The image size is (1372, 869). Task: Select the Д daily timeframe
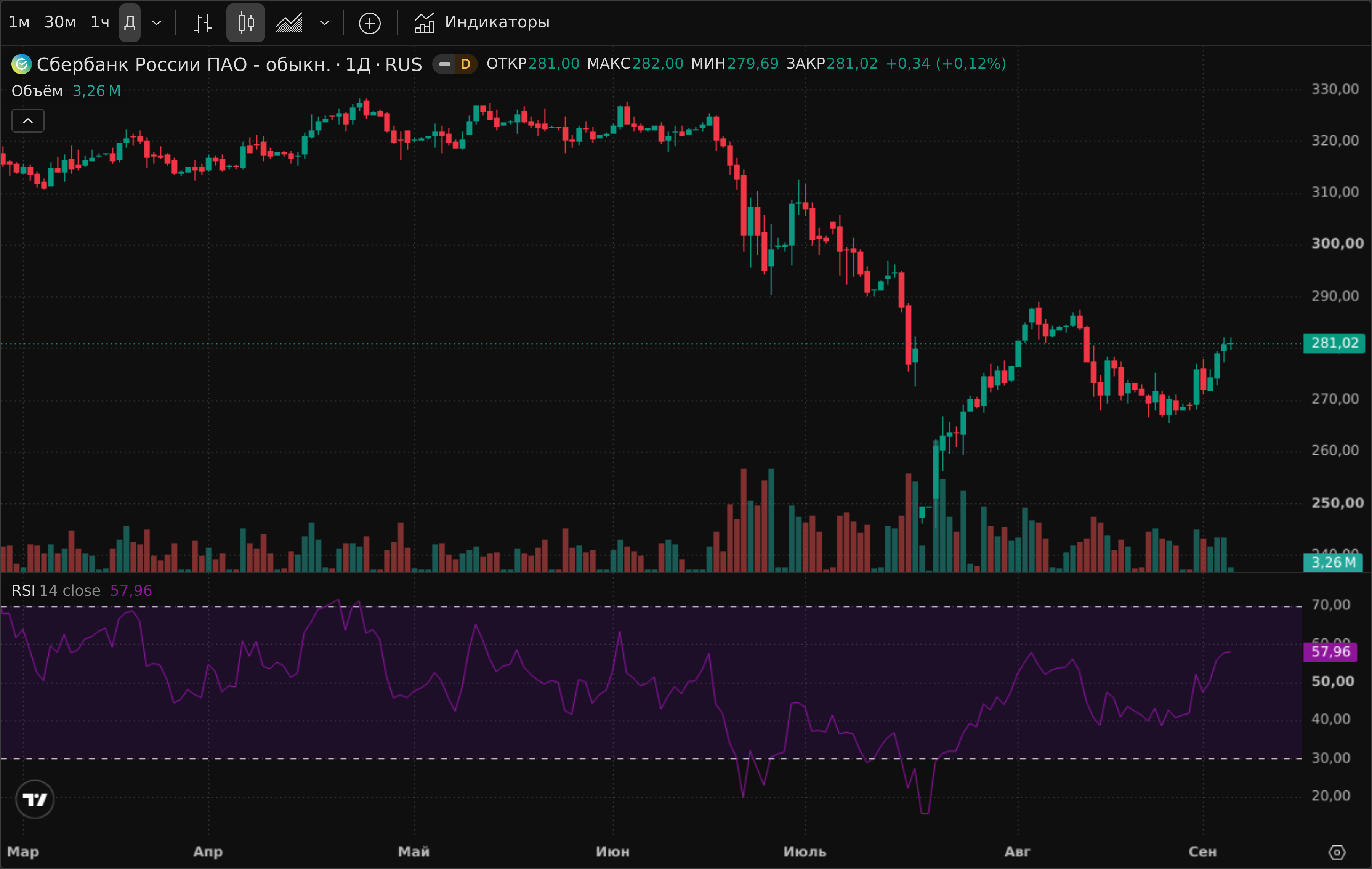pyautogui.click(x=129, y=22)
